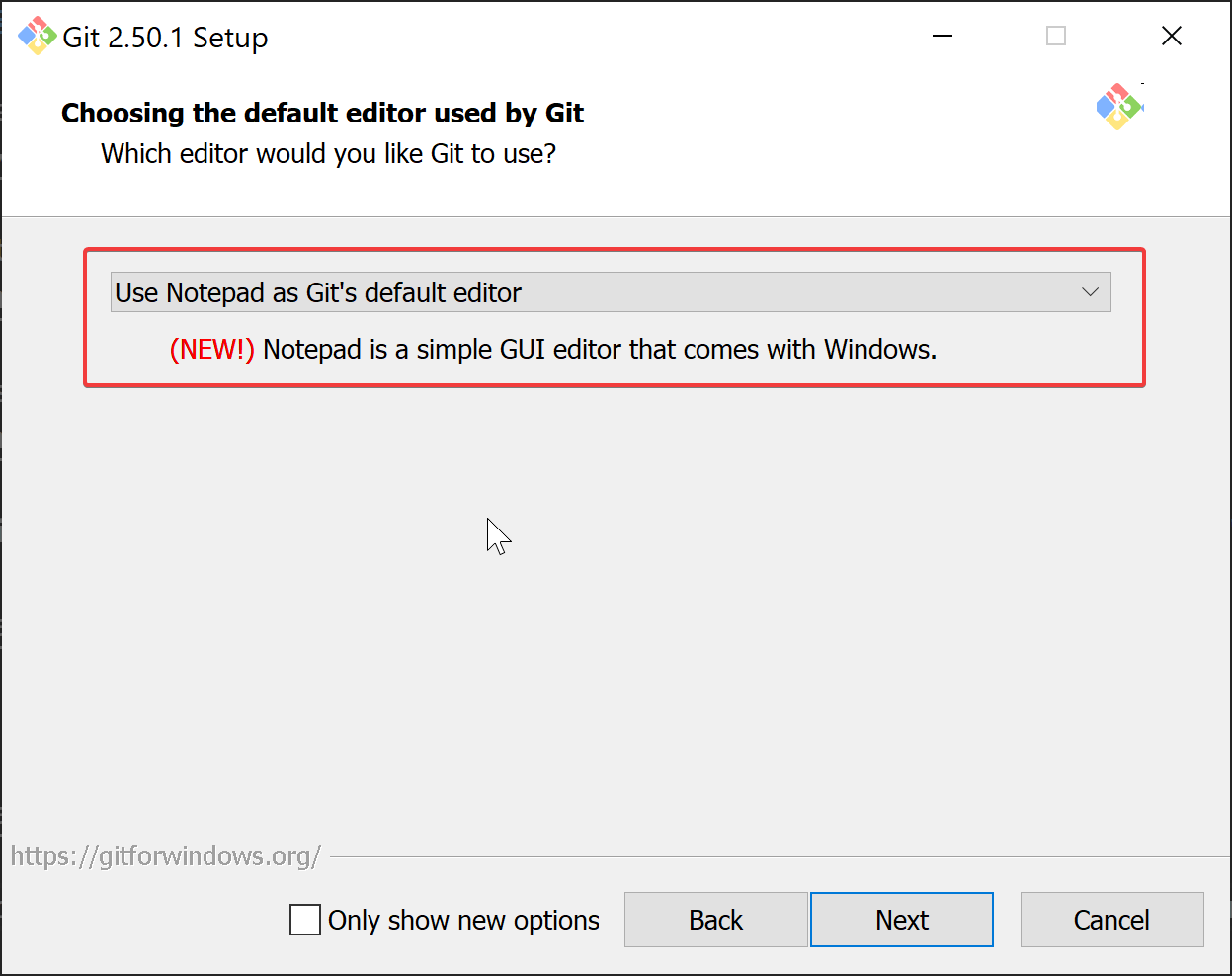Close the Git Setup window
Viewport: 1232px width, 976px height.
click(1172, 37)
